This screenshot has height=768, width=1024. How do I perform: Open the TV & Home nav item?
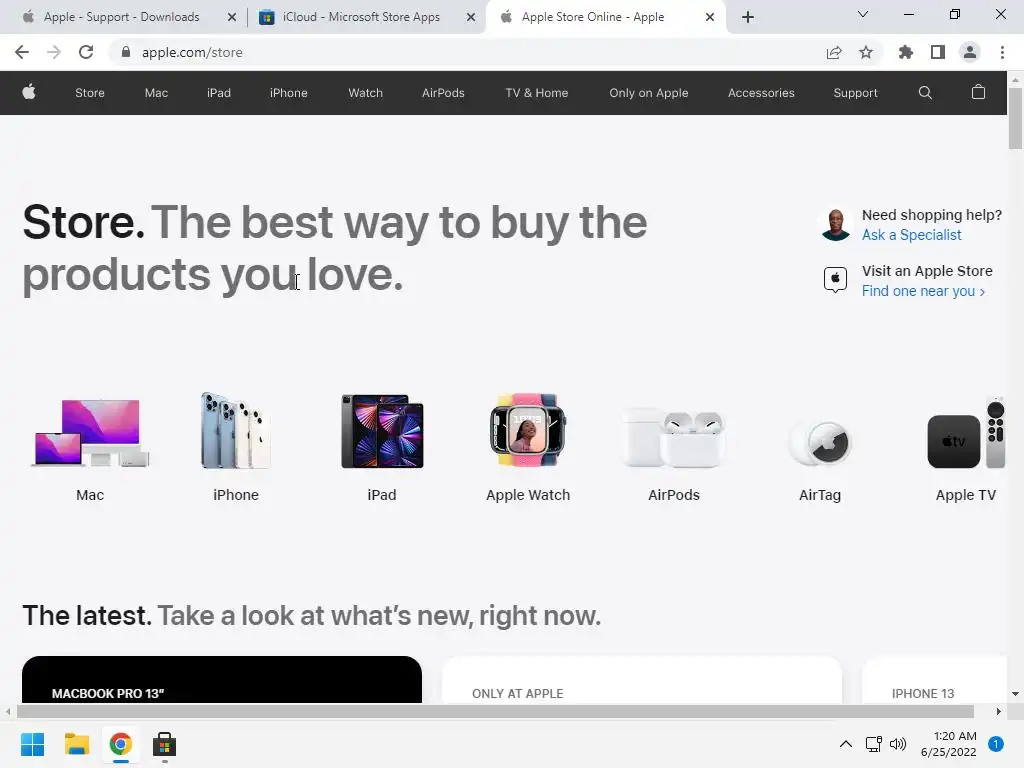537,93
